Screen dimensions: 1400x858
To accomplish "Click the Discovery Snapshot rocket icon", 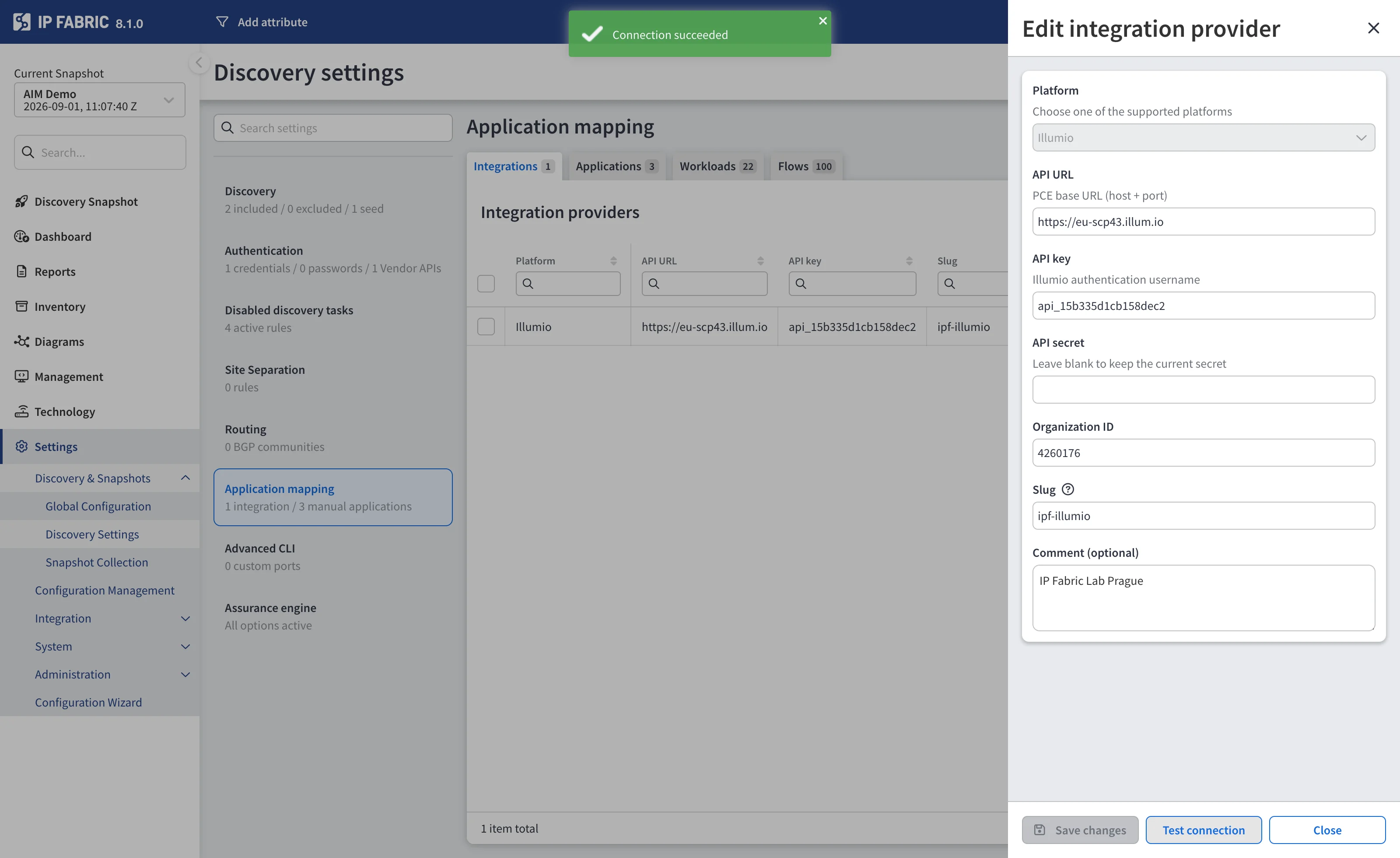I will pyautogui.click(x=21, y=201).
